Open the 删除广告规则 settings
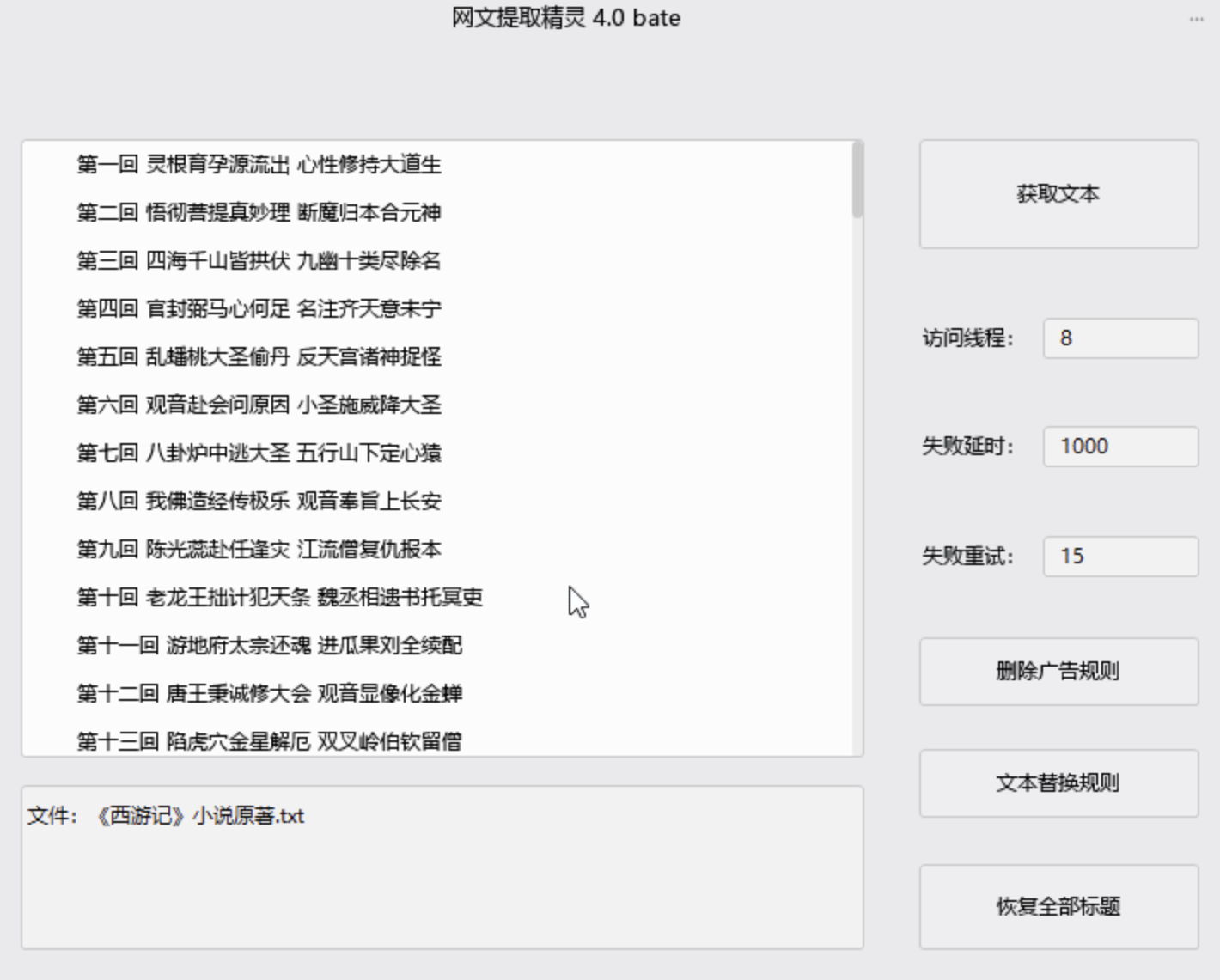This screenshot has height=980, width=1220. [1058, 672]
